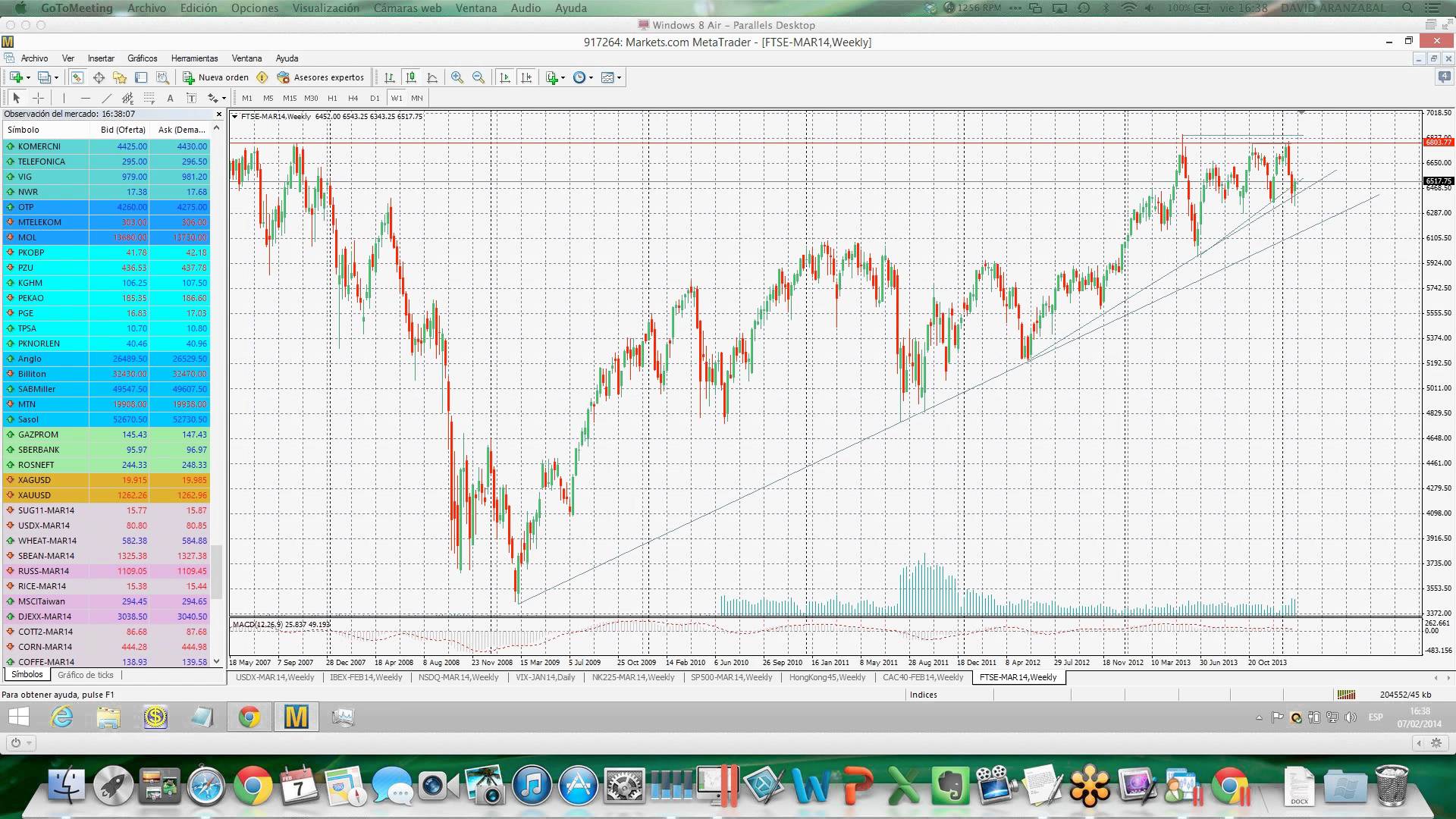Toggle candlestick chart mode
This screenshot has height=819, width=1456.
coord(411,77)
